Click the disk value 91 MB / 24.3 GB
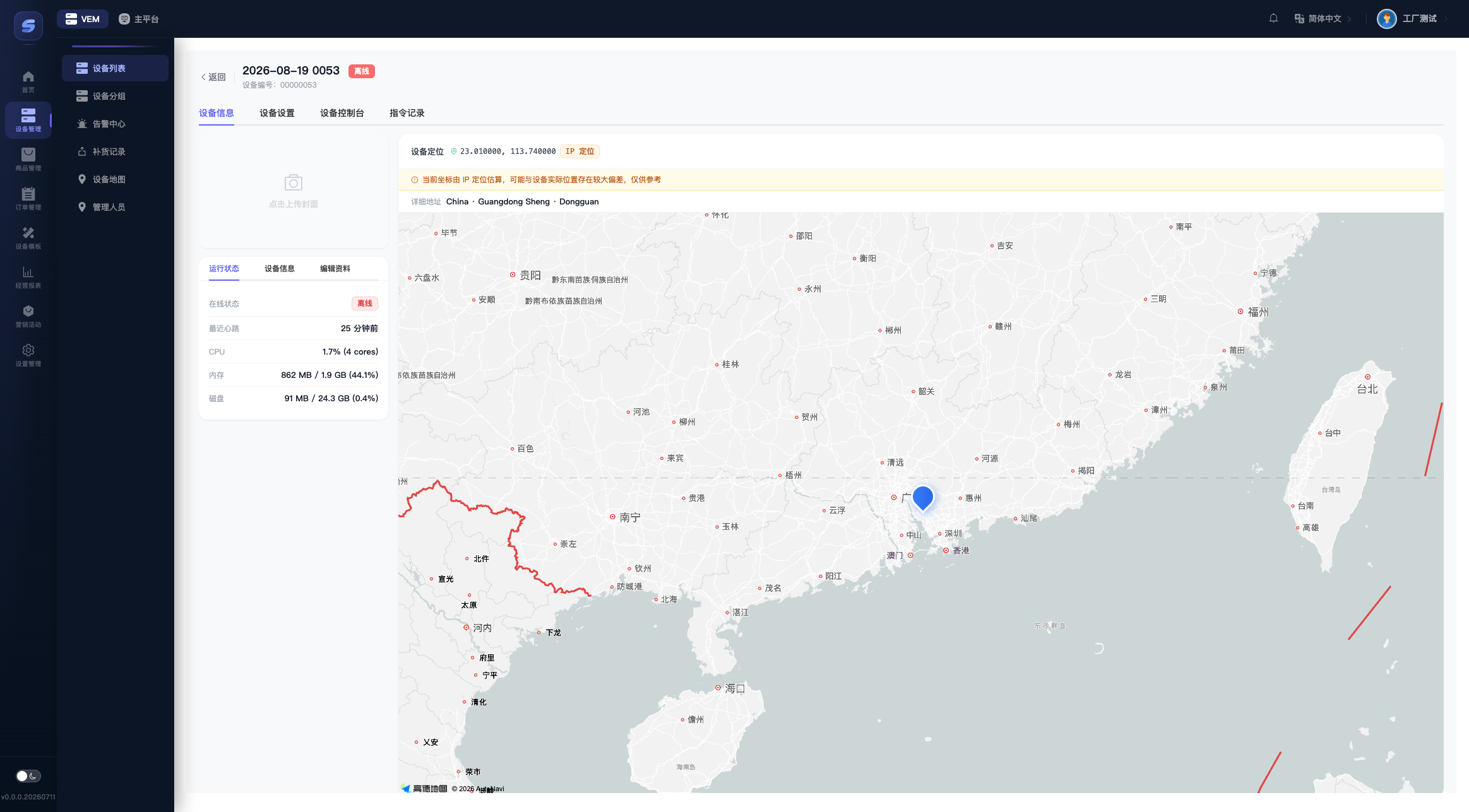The height and width of the screenshot is (812, 1469). pos(331,399)
